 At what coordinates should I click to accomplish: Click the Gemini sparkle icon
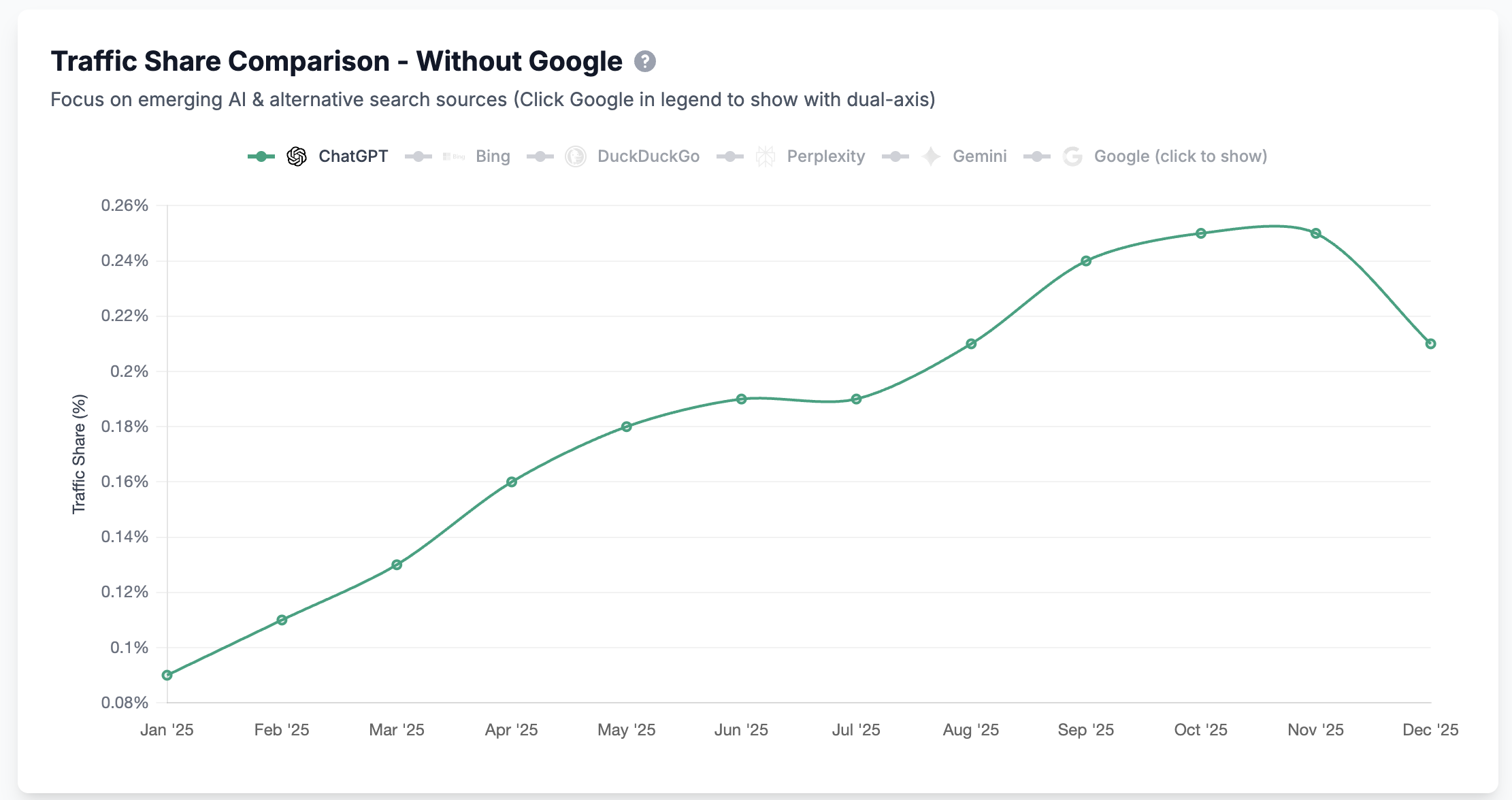[x=931, y=156]
